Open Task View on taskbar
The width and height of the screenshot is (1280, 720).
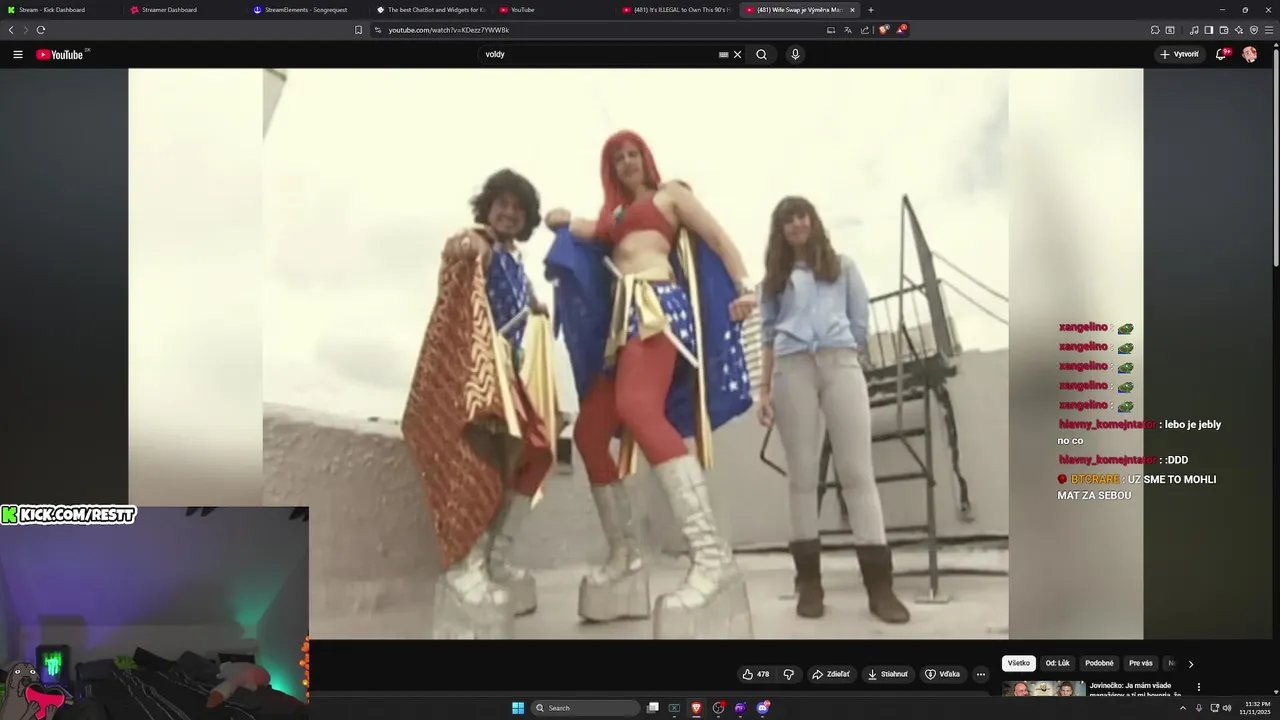click(x=652, y=708)
